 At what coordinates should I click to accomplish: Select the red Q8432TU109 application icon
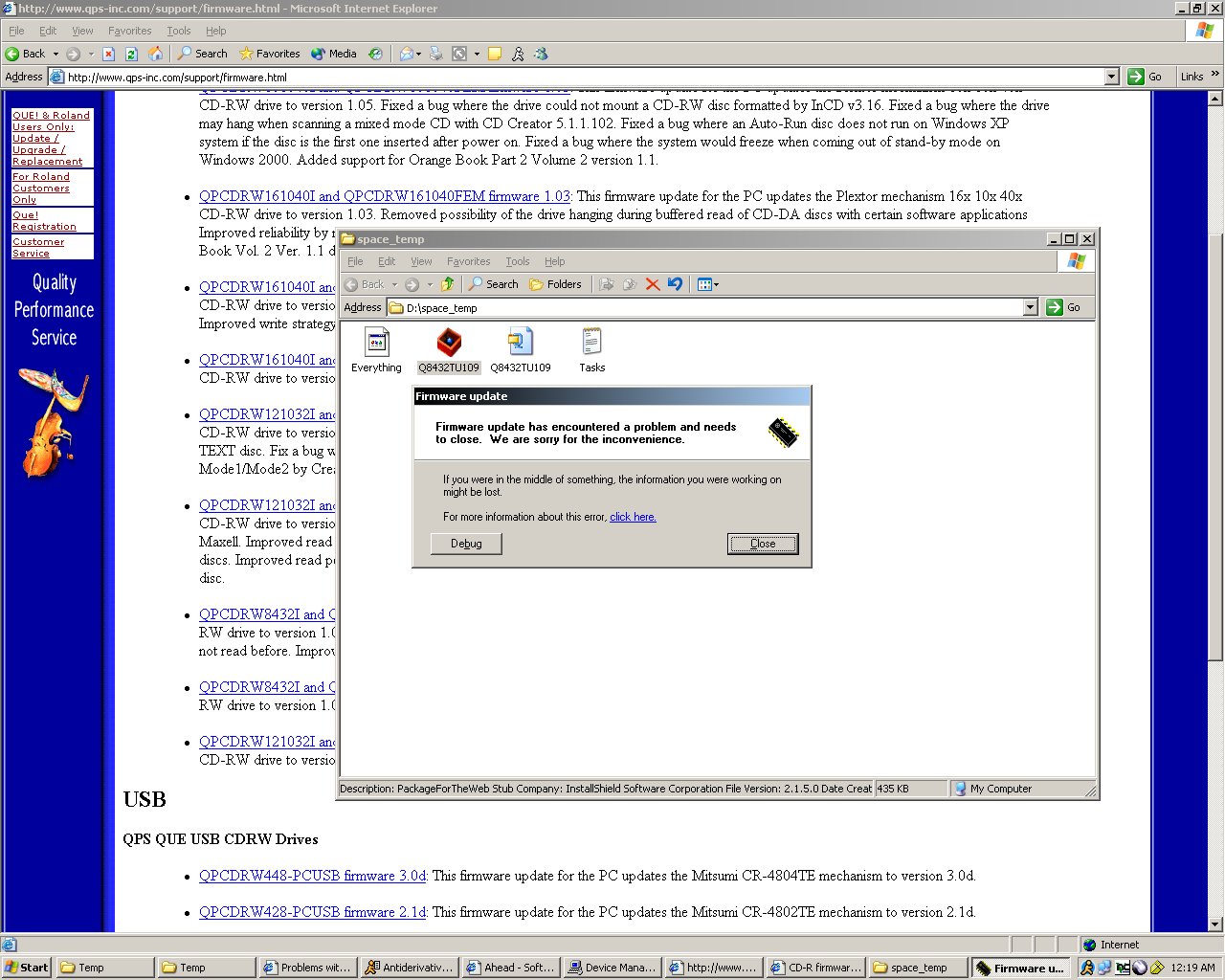tap(449, 349)
